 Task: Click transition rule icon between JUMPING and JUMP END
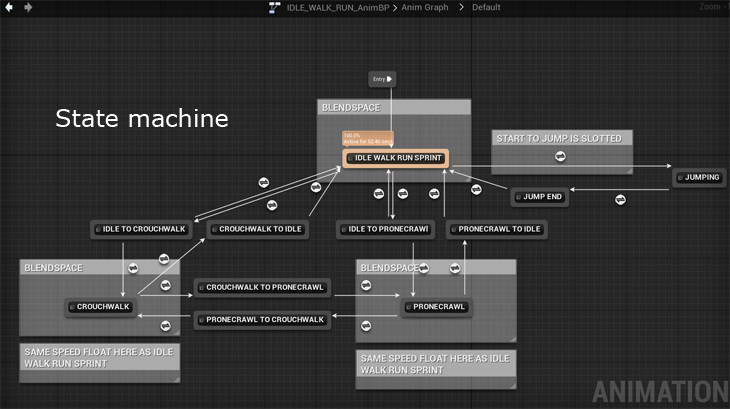coord(620,200)
